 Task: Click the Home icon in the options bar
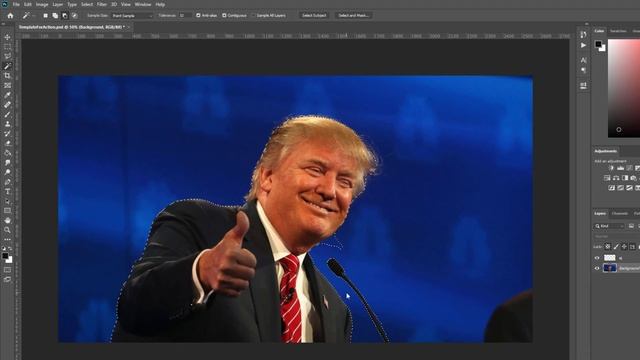coord(10,16)
